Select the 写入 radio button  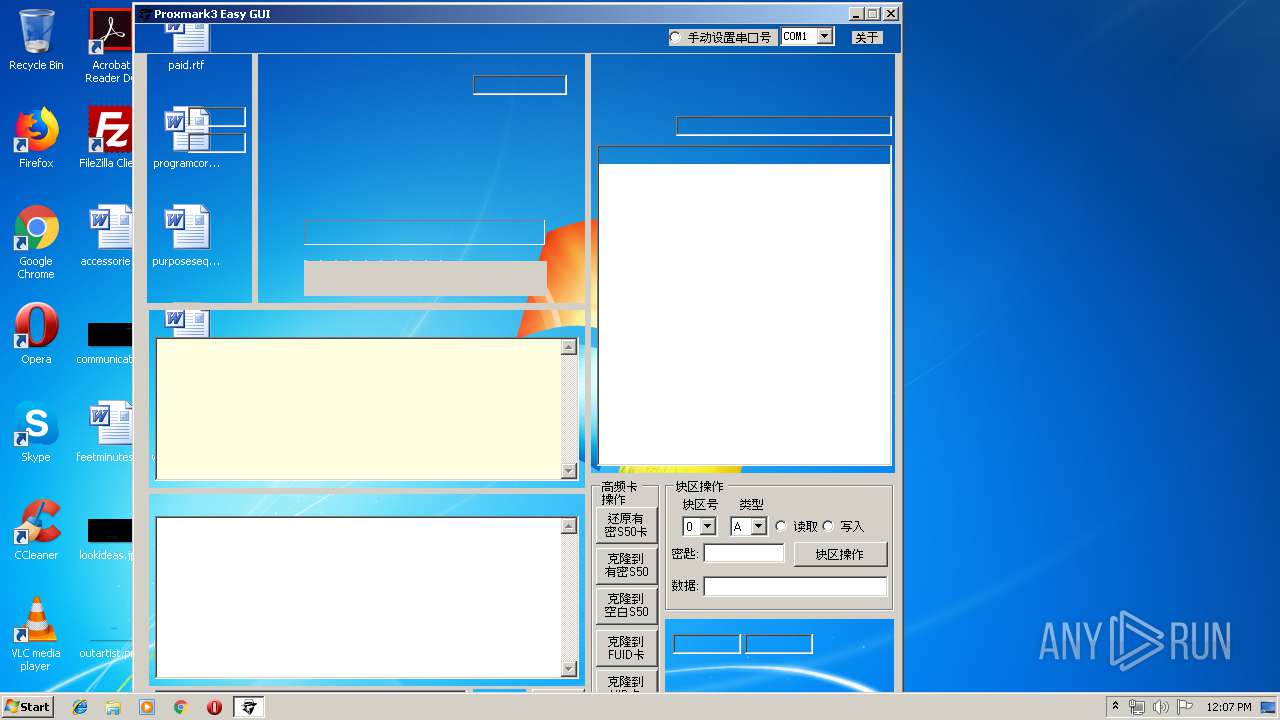828,526
